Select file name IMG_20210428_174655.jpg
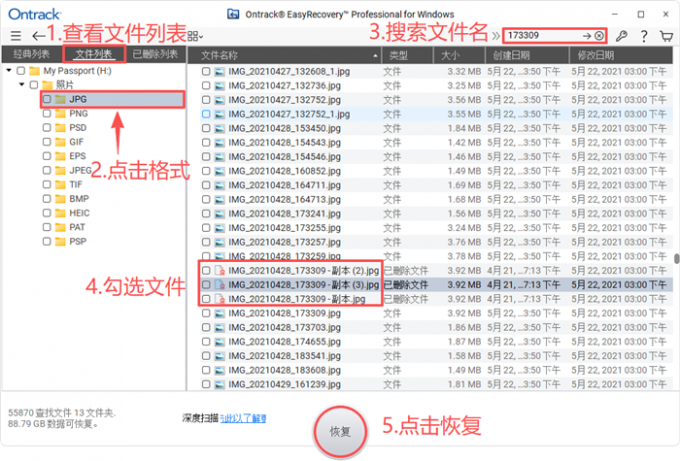Image resolution: width=680 pixels, height=461 pixels. coord(284,341)
